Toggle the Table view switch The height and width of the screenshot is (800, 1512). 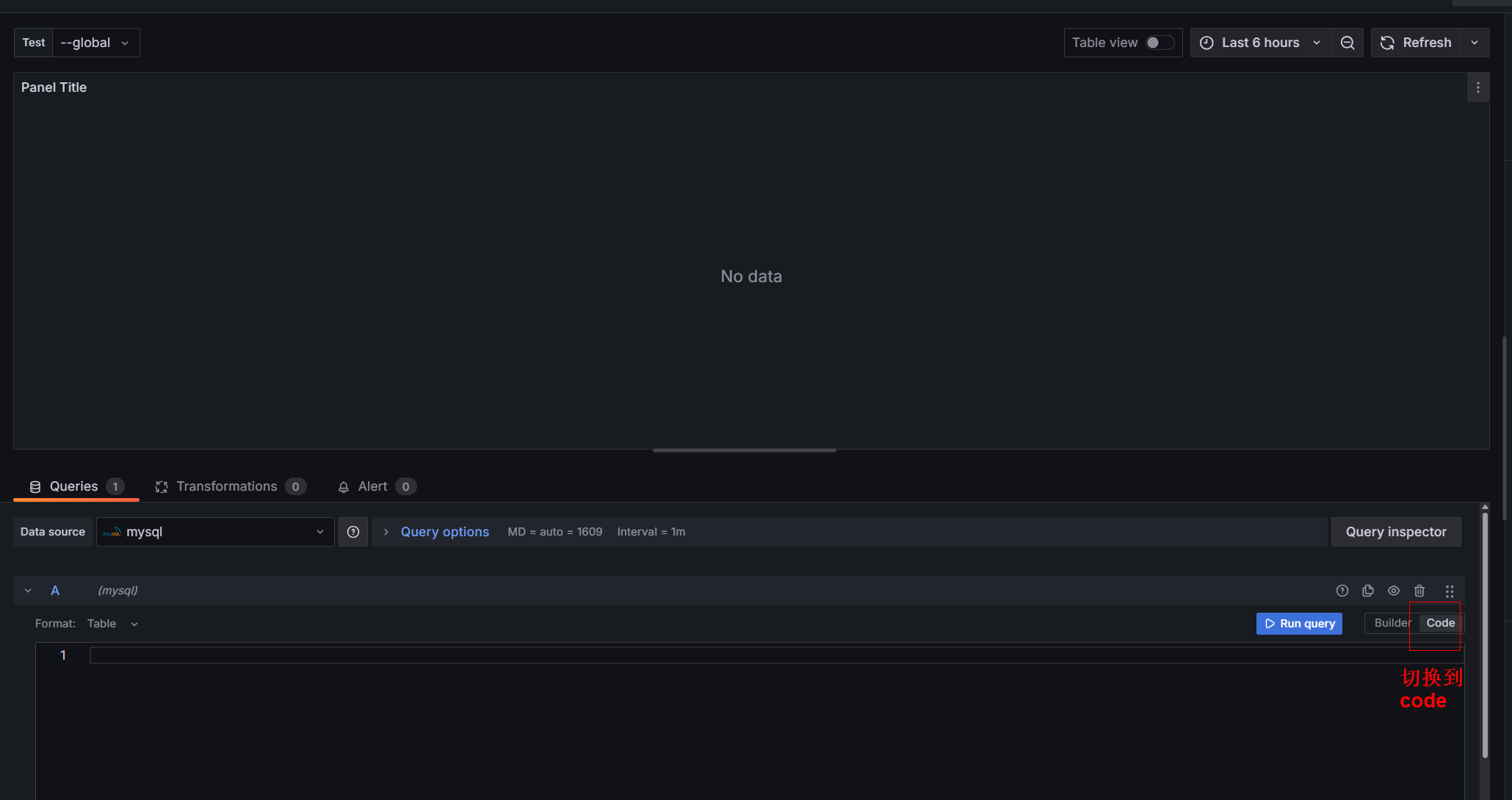[1159, 43]
